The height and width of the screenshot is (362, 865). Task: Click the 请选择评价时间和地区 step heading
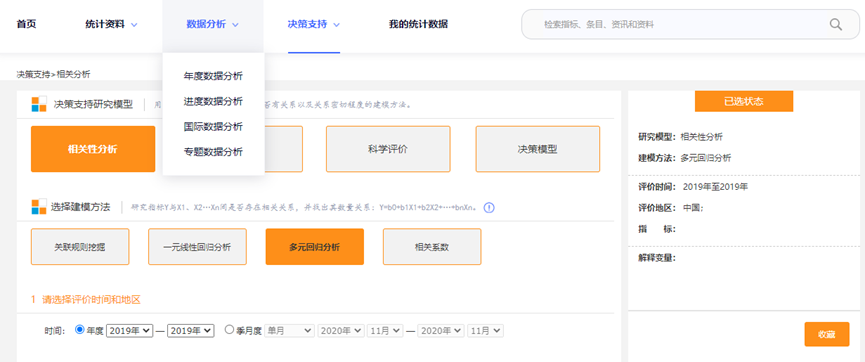(x=91, y=300)
